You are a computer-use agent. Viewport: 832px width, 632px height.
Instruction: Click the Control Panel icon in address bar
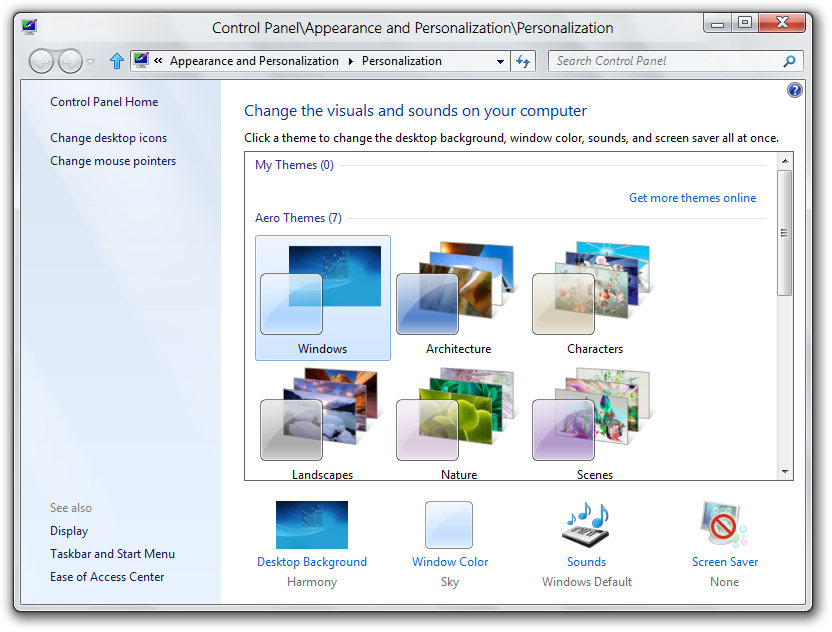pos(141,60)
